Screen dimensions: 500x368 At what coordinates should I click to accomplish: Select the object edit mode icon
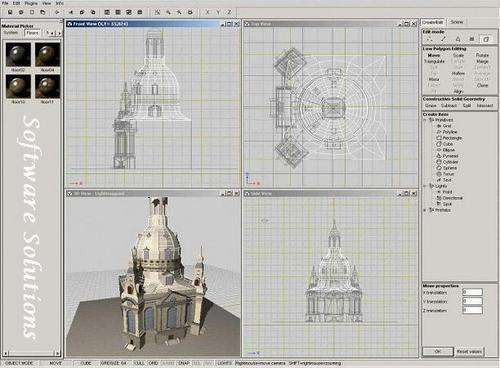[x=486, y=39]
